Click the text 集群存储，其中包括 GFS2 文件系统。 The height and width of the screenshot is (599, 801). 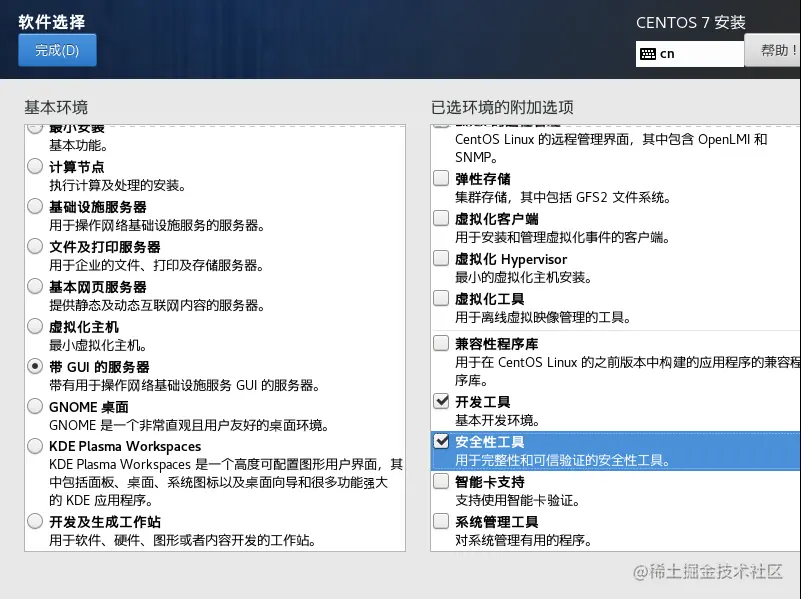pyautogui.click(x=563, y=198)
